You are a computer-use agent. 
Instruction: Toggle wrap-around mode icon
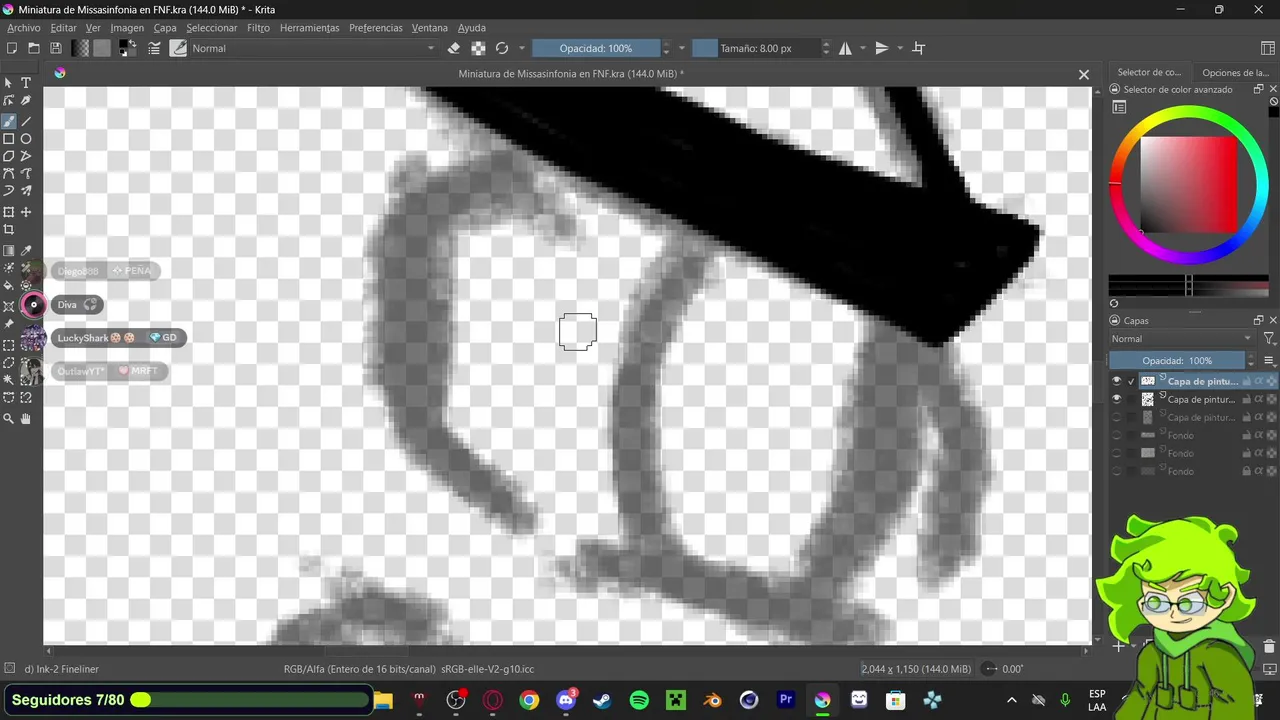[919, 48]
